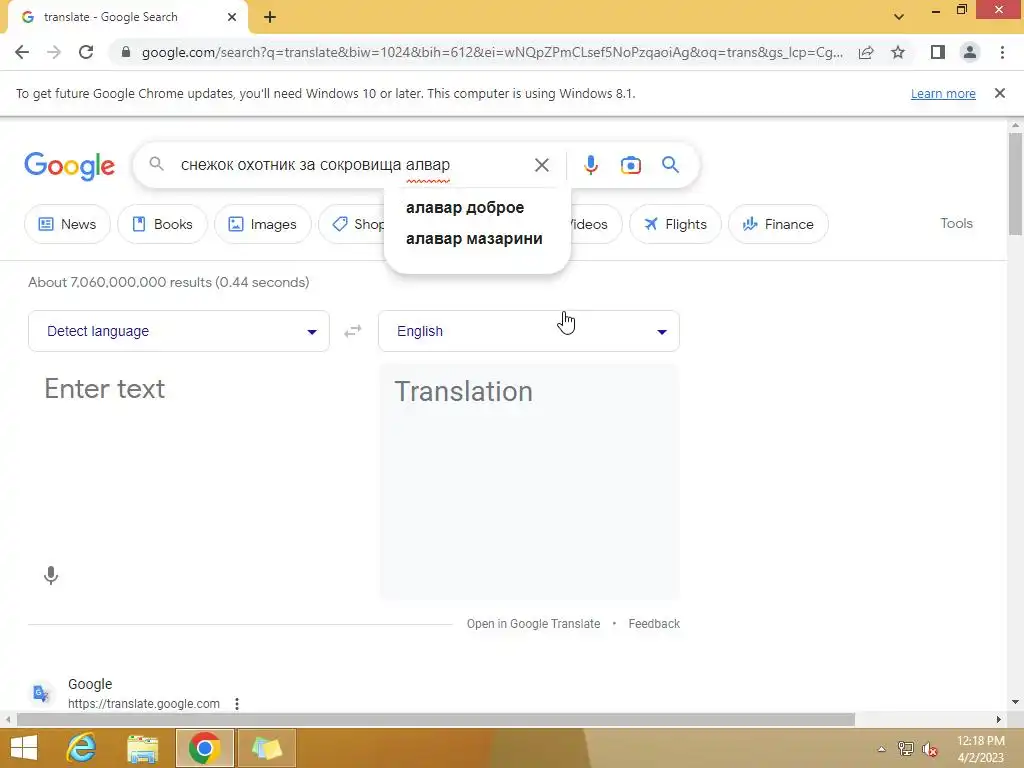
Task: Click the muted volume tray icon
Action: tap(930, 749)
